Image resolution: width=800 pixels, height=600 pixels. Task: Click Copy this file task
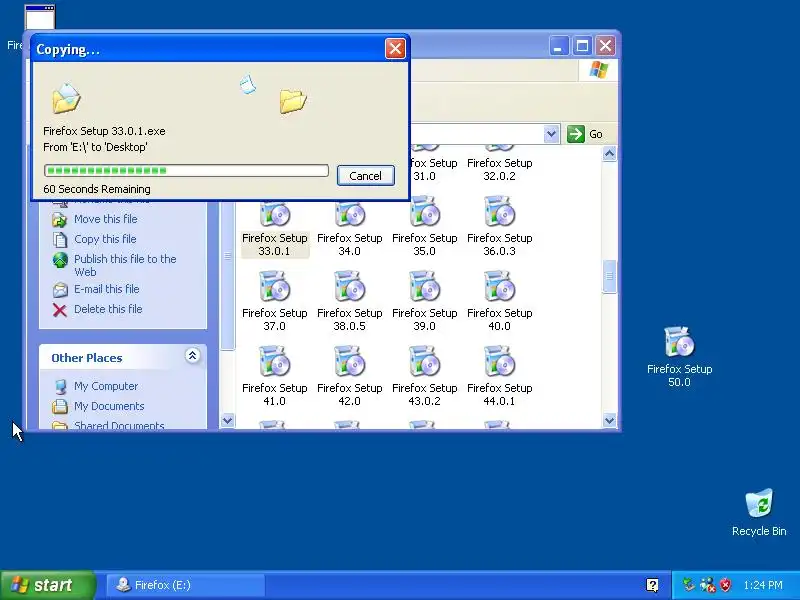pos(105,239)
